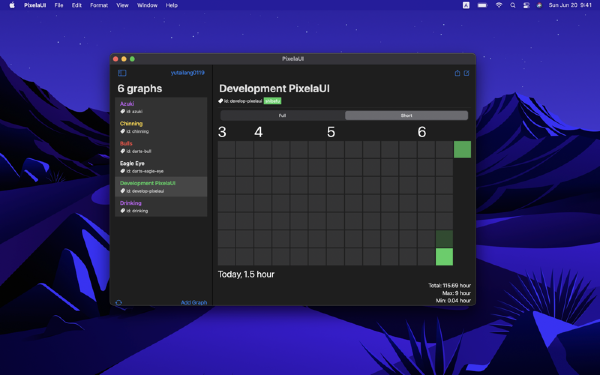Viewport: 600px width, 375px height.
Task: Click the tag icon under Azuki
Action: 123,111
